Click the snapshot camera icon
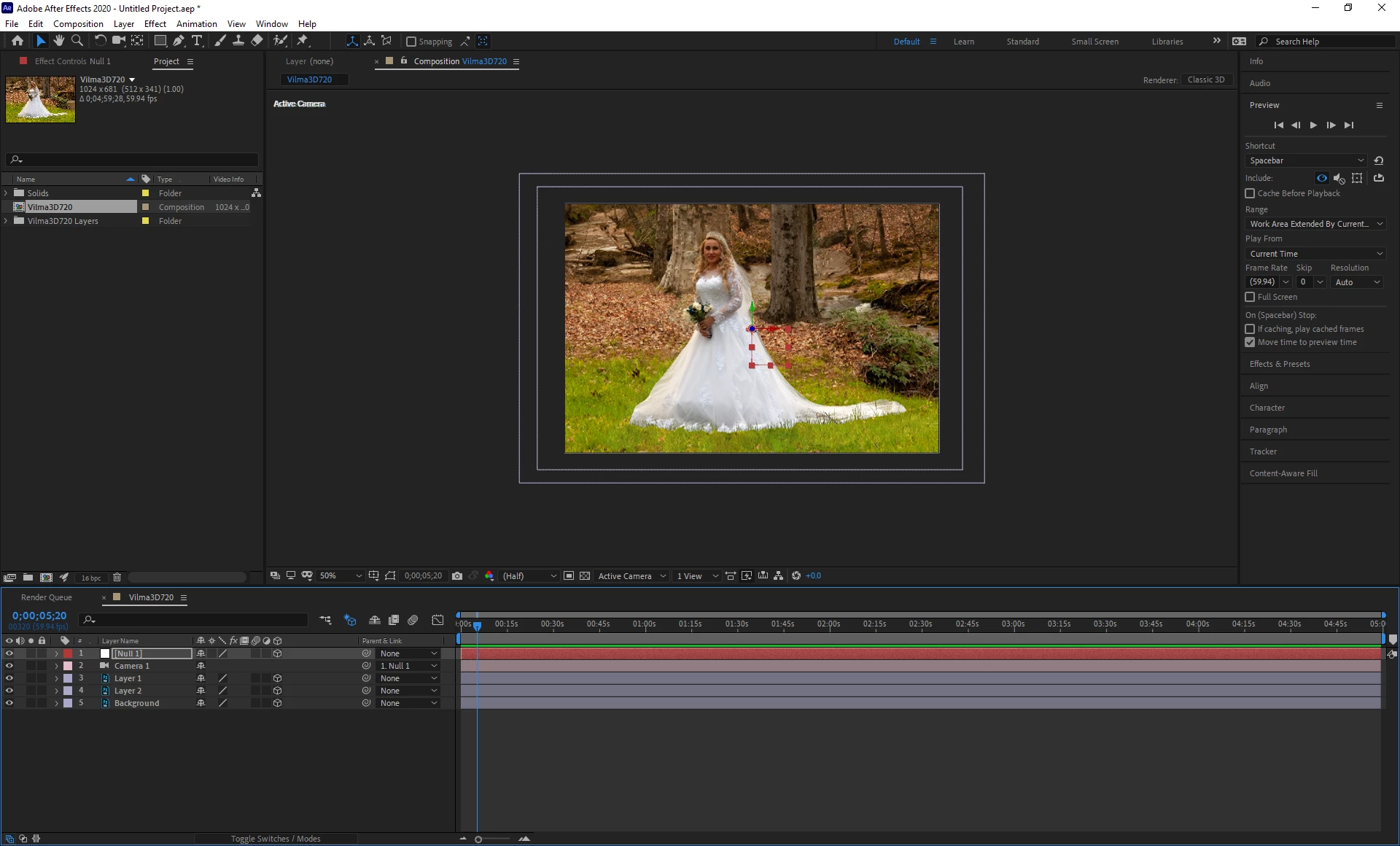The image size is (1400, 846). tap(457, 576)
